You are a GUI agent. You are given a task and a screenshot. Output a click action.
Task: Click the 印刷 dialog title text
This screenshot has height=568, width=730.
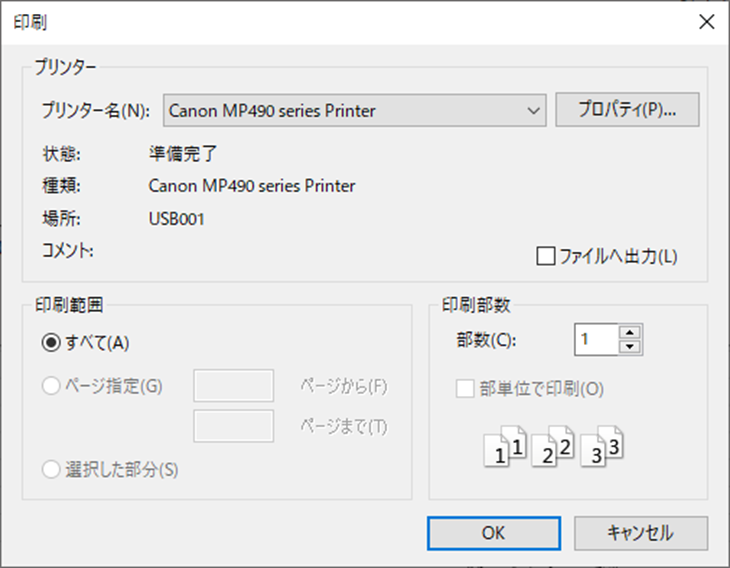tap(30, 22)
